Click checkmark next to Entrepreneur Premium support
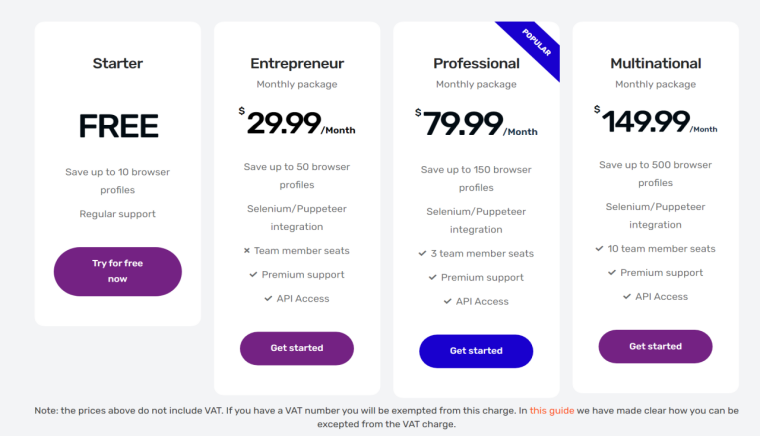 (253, 275)
